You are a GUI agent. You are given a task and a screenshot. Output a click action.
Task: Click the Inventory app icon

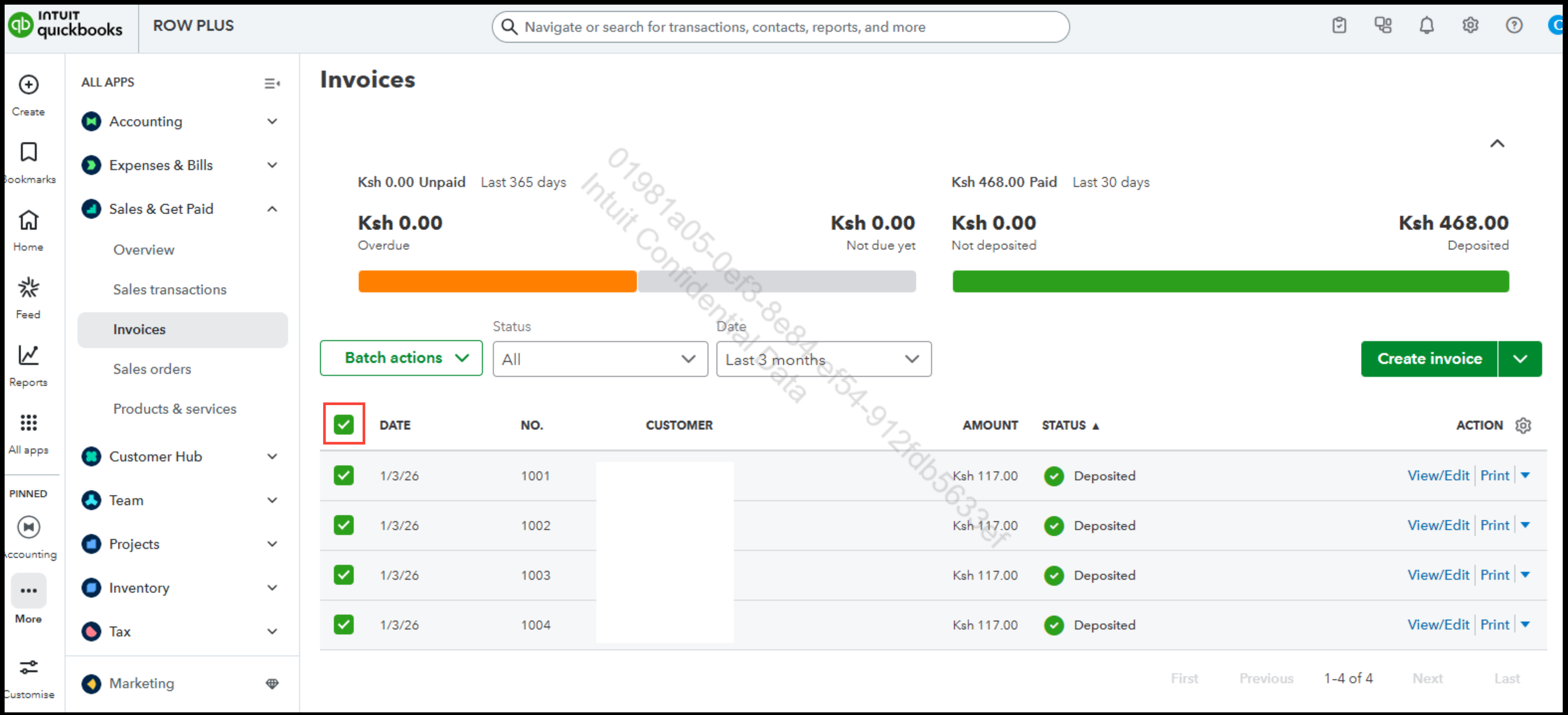point(91,588)
